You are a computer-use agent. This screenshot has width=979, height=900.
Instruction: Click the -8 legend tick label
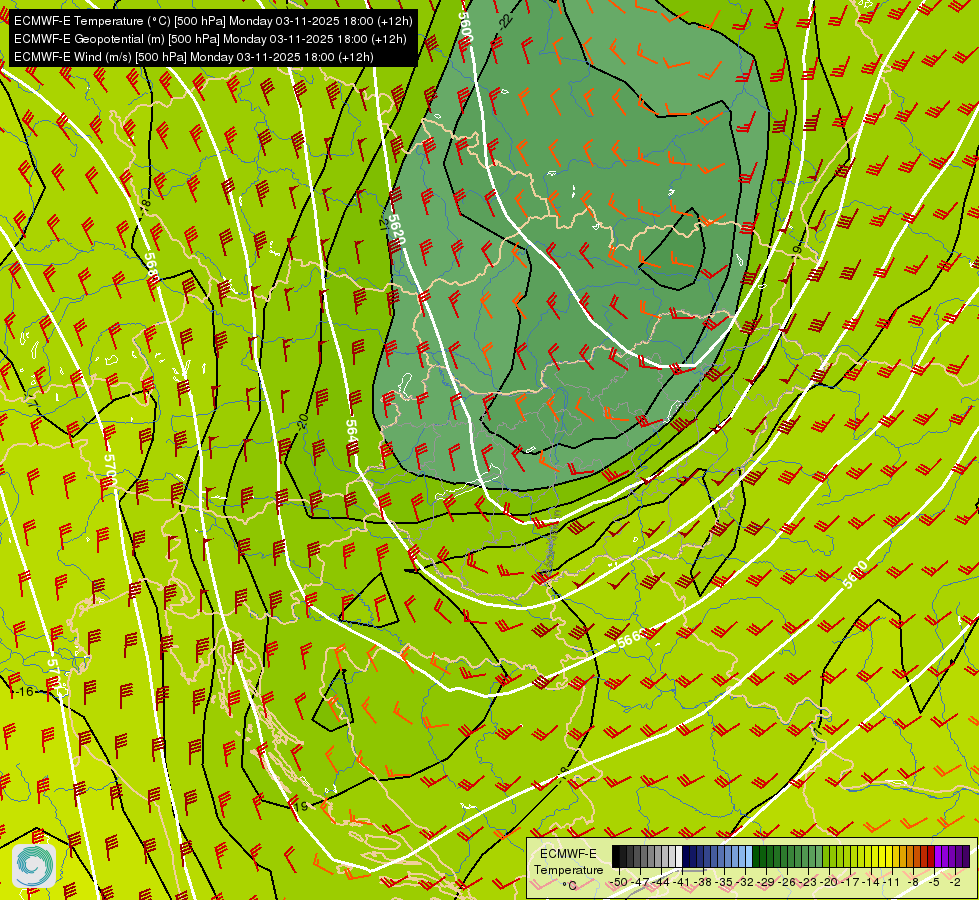913,882
